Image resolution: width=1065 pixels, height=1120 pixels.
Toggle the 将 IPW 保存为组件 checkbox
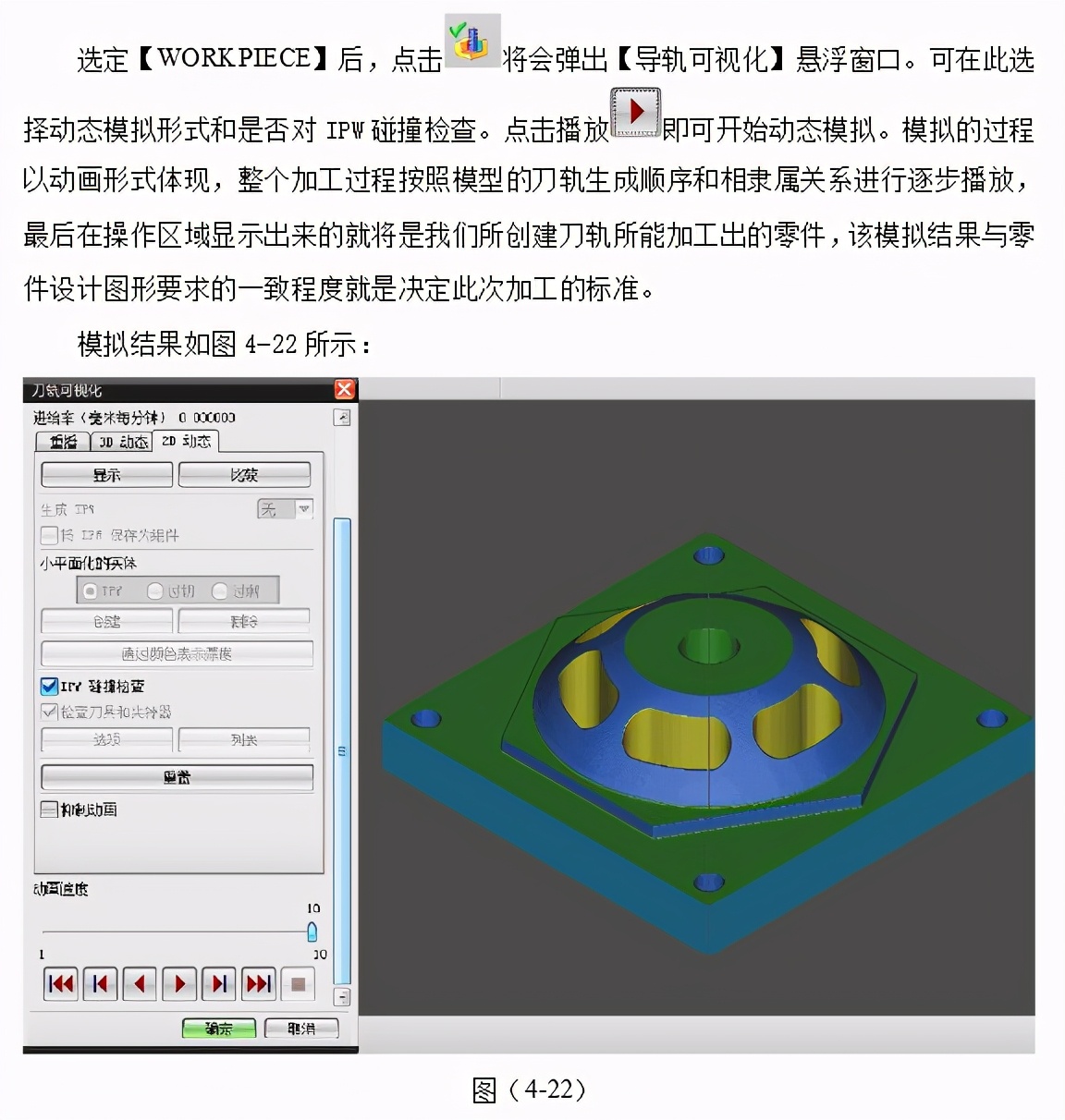pos(50,535)
